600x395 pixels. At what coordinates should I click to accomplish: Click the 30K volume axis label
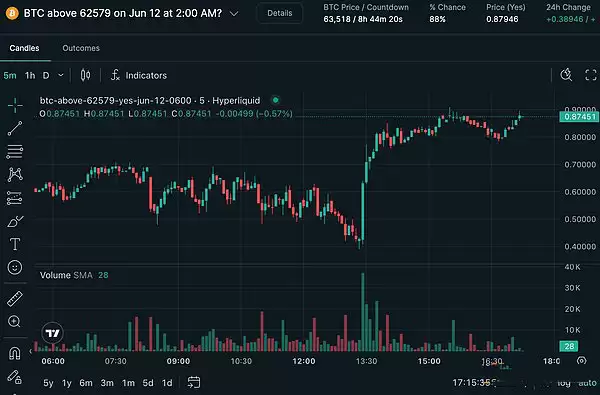[572, 288]
